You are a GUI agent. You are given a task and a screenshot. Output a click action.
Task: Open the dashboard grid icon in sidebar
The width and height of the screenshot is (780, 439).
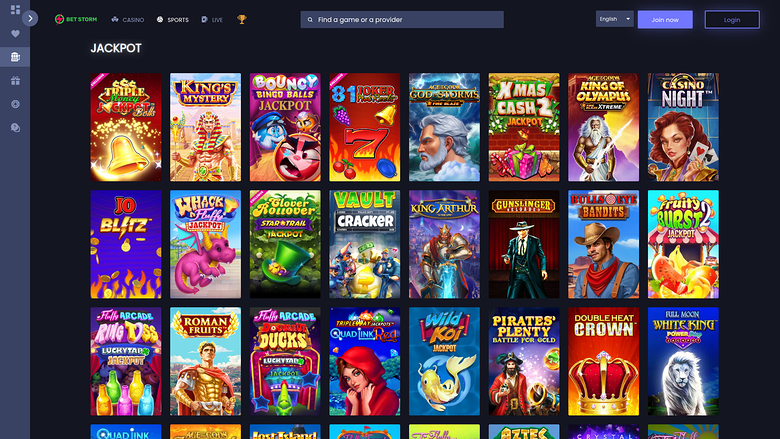pos(15,9)
